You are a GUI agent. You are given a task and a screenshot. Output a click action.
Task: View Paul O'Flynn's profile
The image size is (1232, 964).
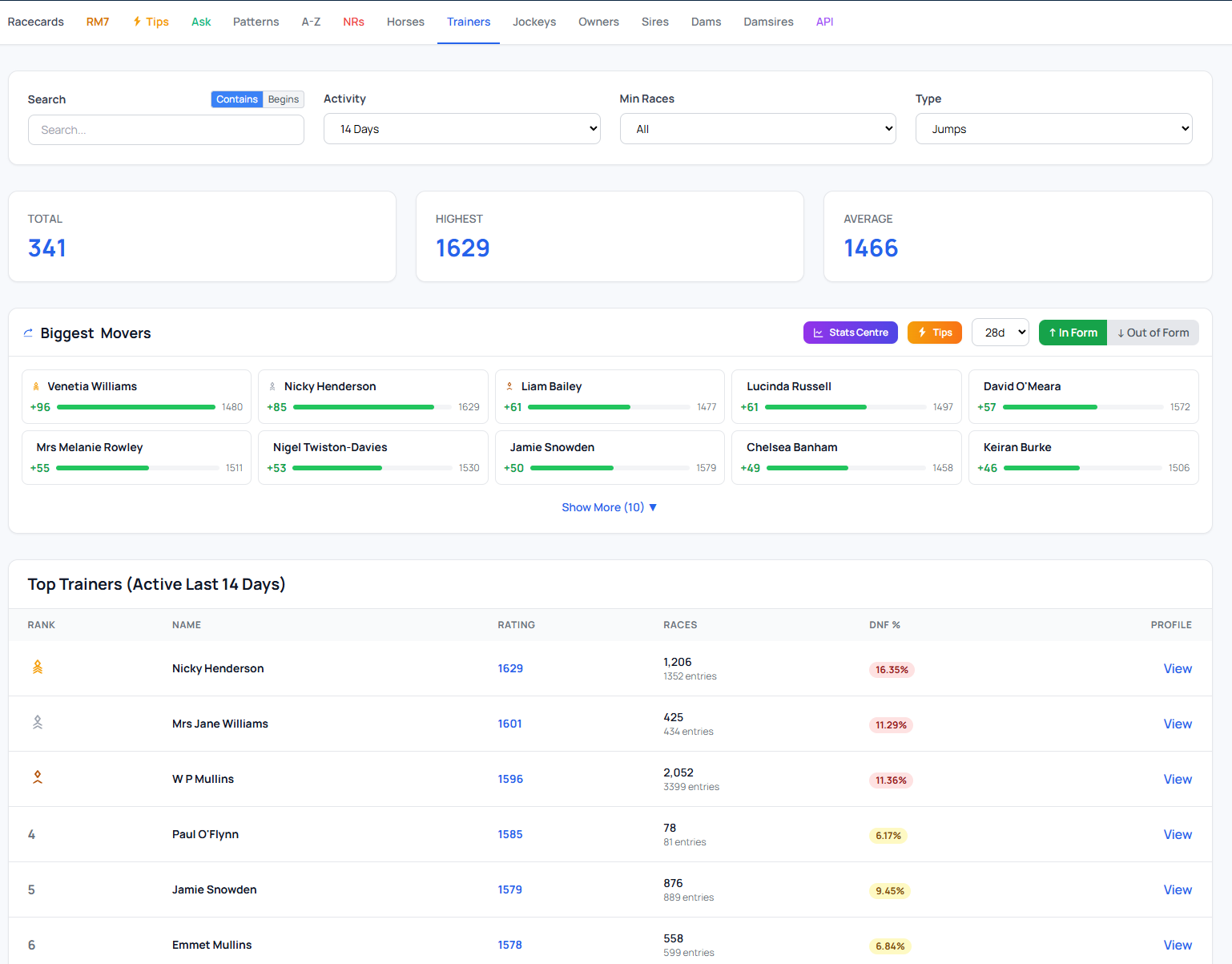pos(1178,834)
